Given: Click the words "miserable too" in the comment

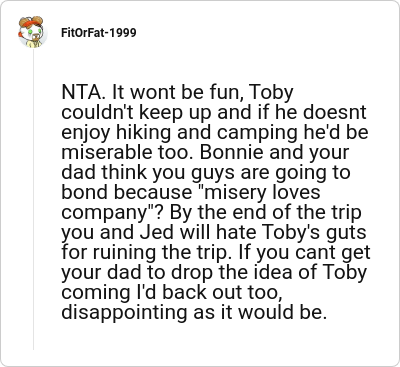Looking at the screenshot, I should [127, 152].
